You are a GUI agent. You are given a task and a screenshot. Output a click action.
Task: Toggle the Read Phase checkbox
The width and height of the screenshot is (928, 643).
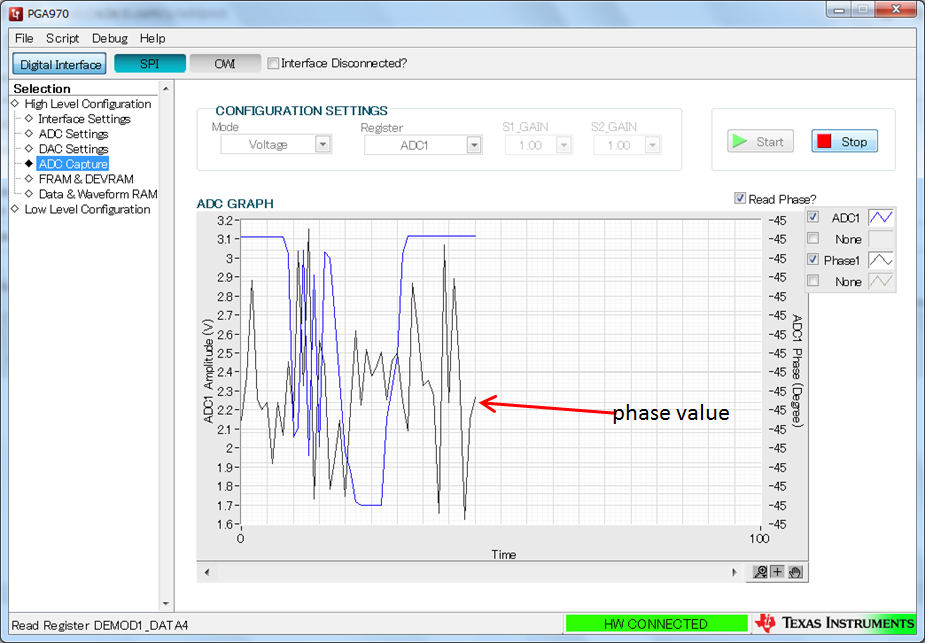[740, 198]
